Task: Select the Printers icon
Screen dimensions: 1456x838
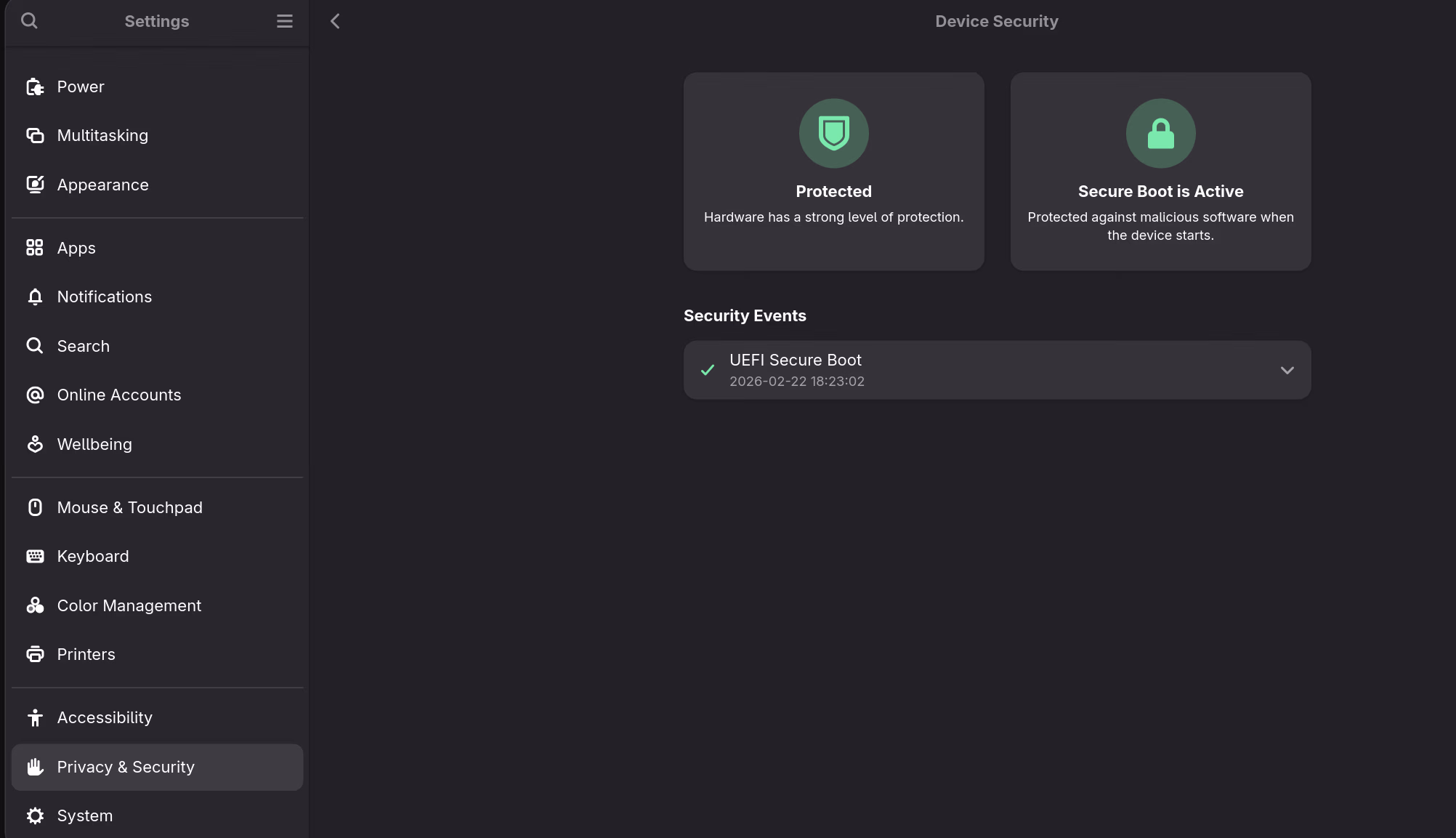Action: (x=35, y=653)
